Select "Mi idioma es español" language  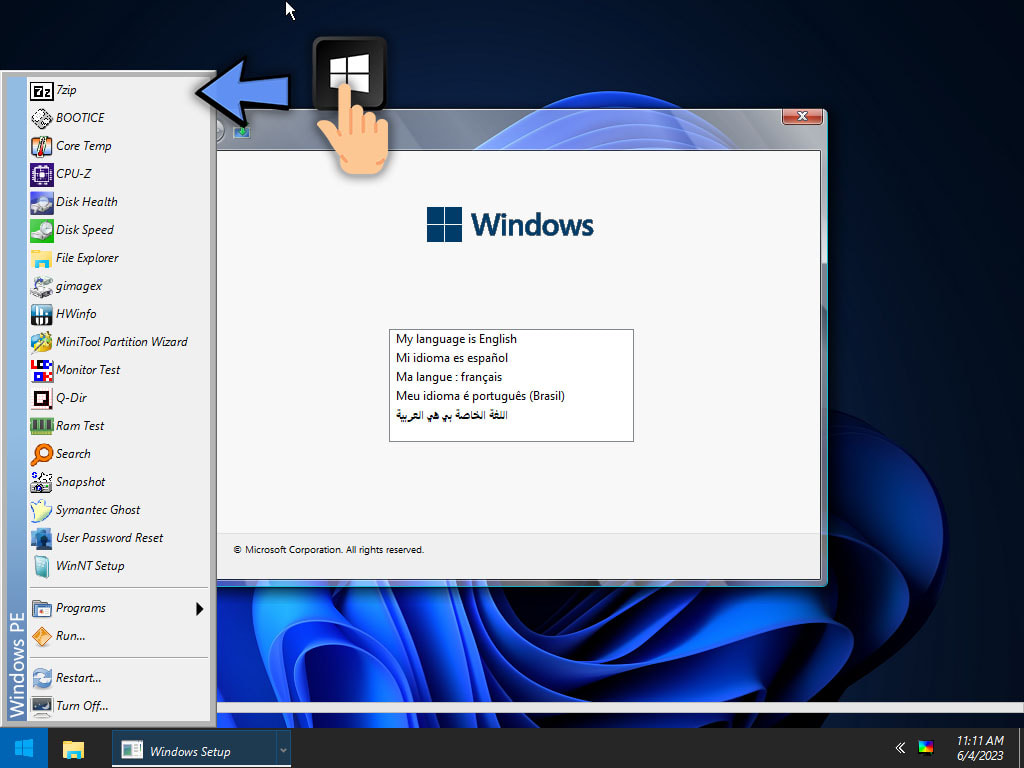452,358
